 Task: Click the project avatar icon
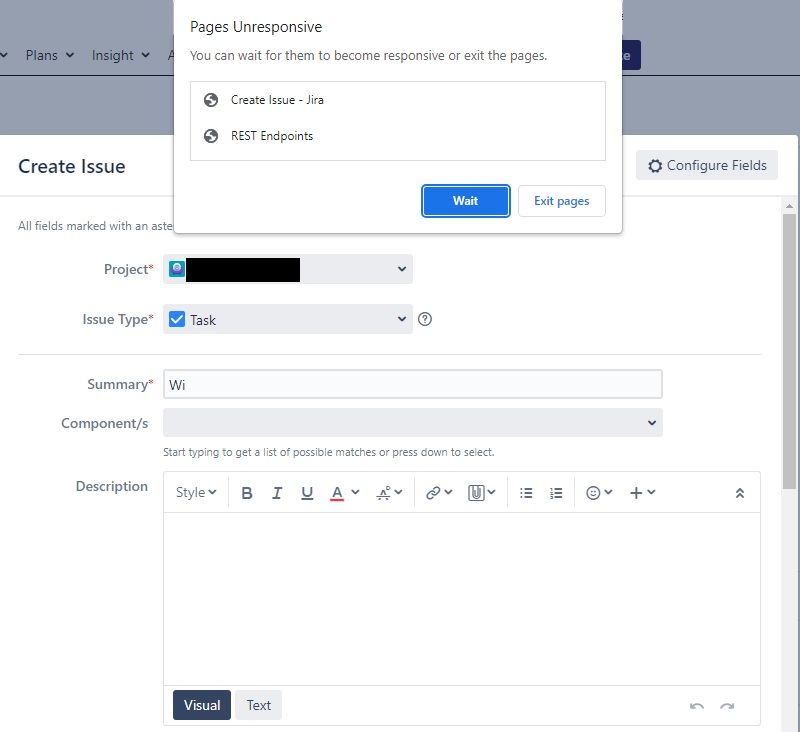tap(177, 269)
